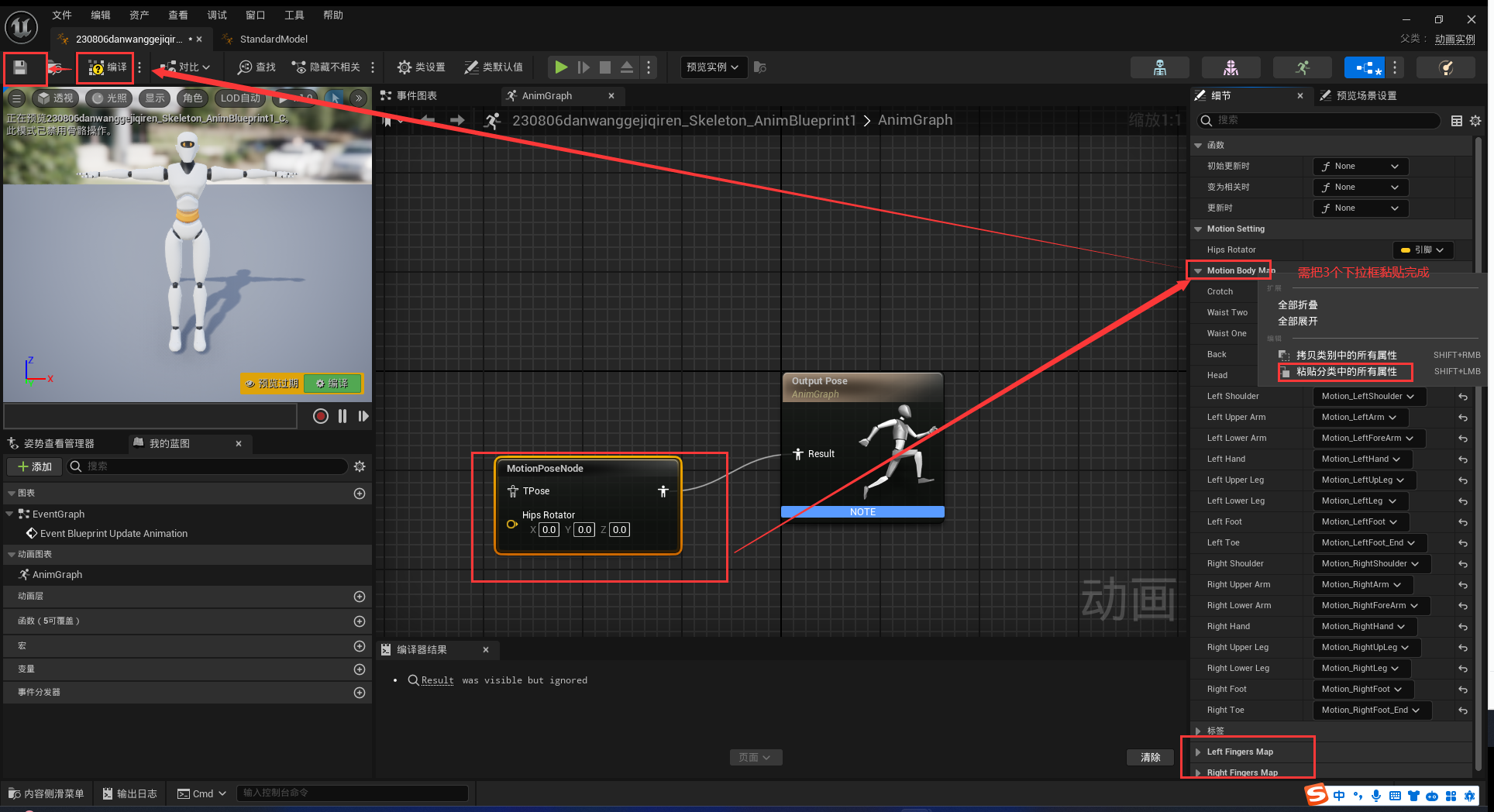Click the viewport record button
The image size is (1494, 812).
point(320,416)
